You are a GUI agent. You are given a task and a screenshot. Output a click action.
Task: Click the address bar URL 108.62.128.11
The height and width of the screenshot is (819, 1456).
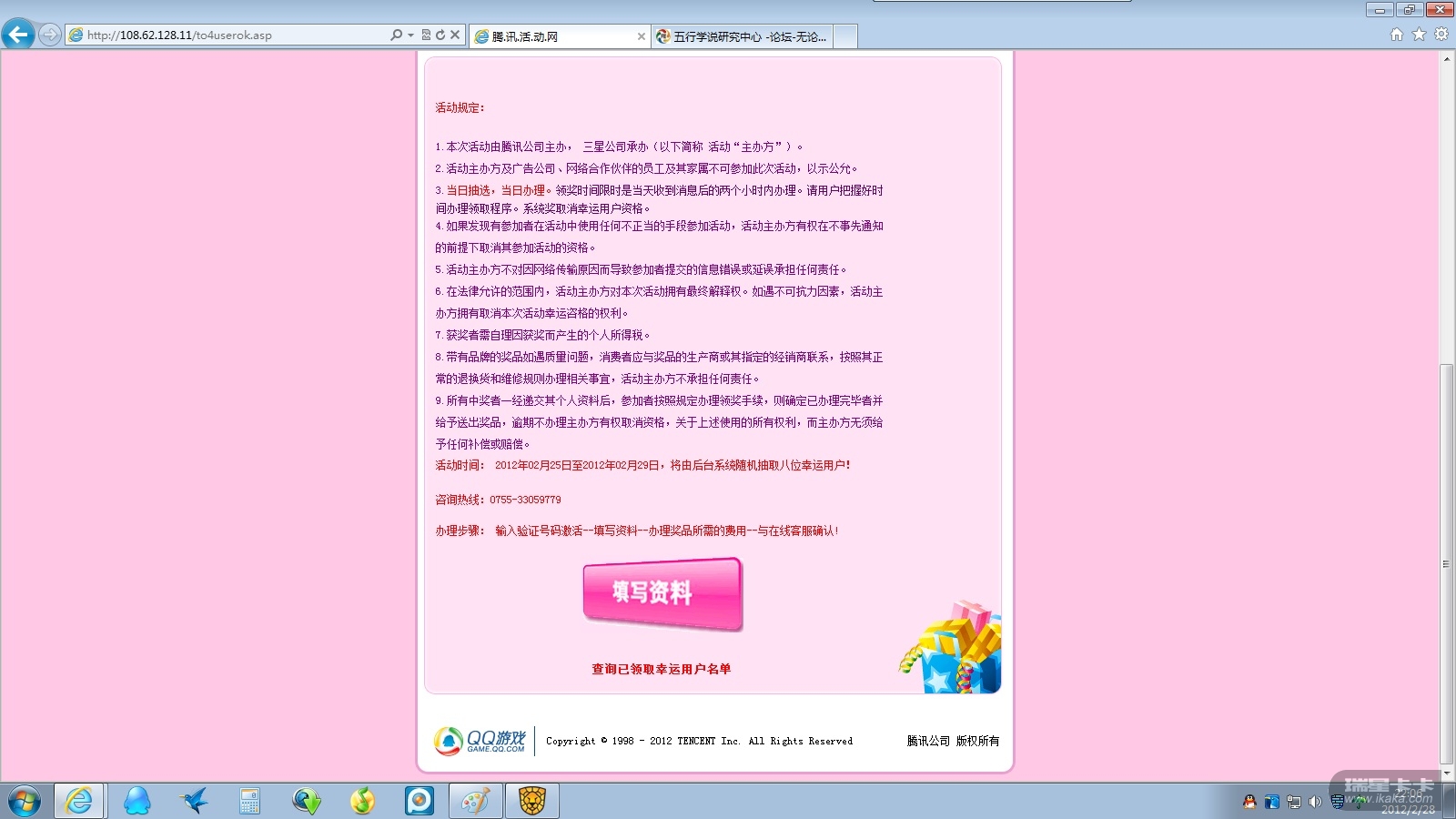click(x=179, y=35)
